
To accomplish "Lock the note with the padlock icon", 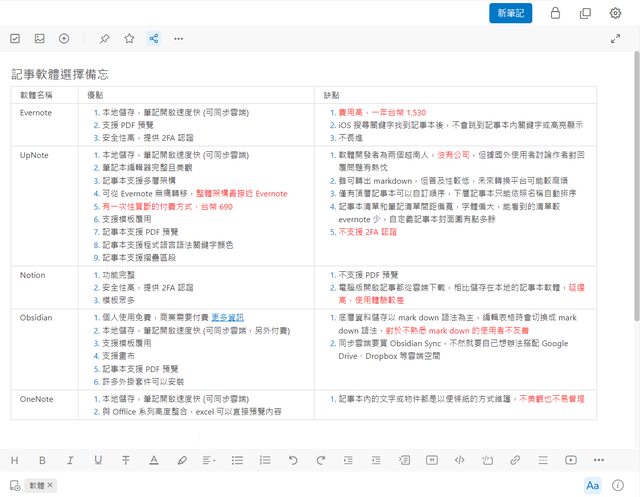I will (556, 13).
